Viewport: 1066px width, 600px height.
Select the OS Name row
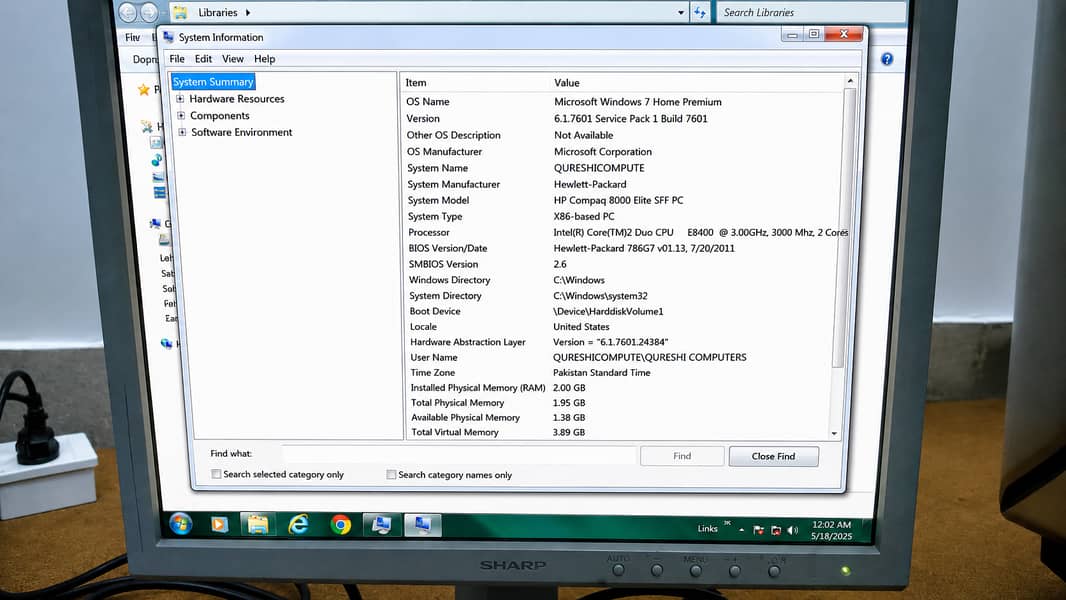coord(623,102)
